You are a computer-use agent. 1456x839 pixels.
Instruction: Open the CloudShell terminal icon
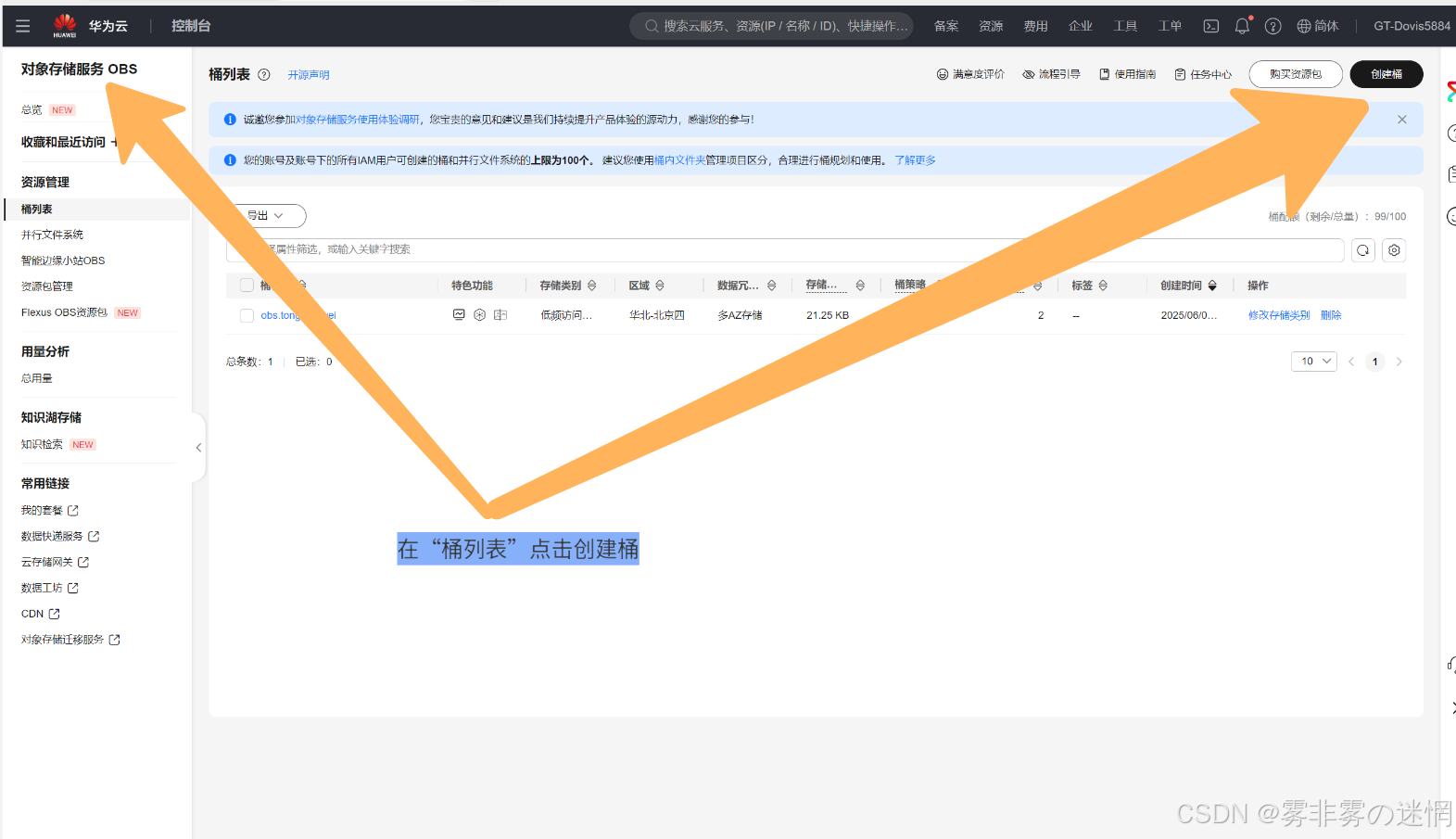1211,26
